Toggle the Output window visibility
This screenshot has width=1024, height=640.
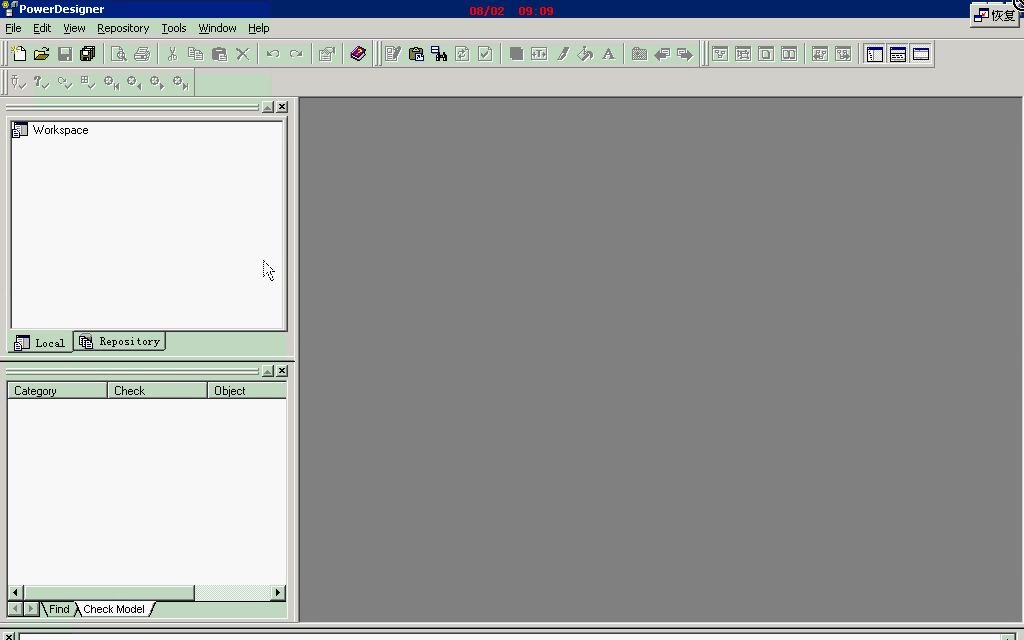898,53
